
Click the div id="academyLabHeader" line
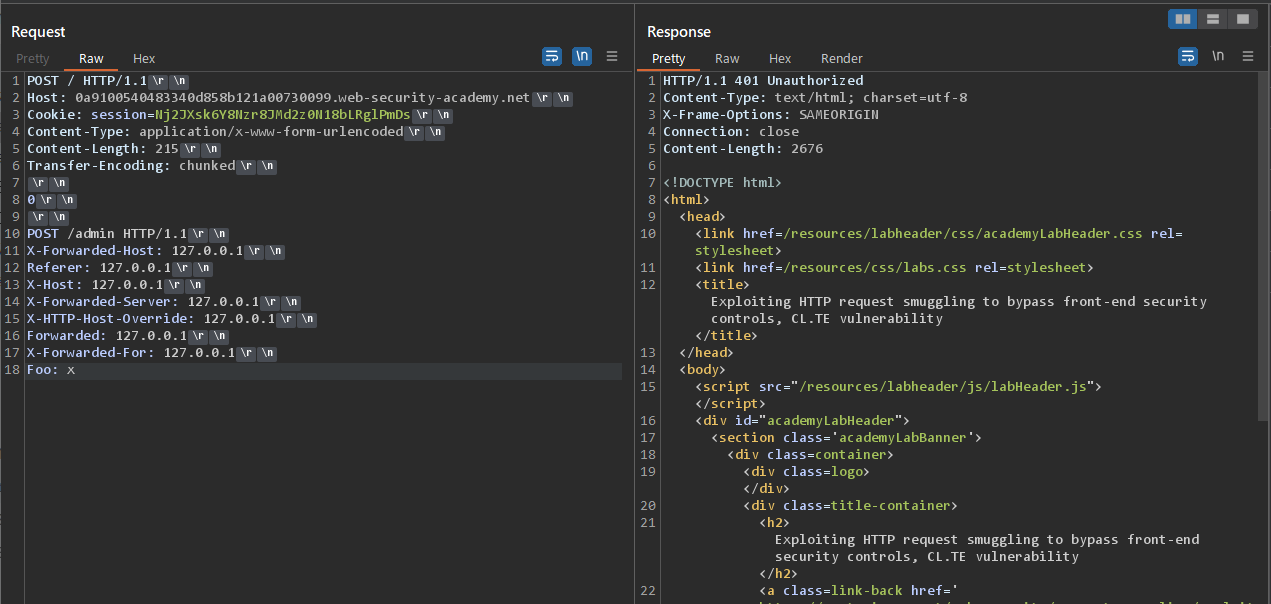coord(802,421)
